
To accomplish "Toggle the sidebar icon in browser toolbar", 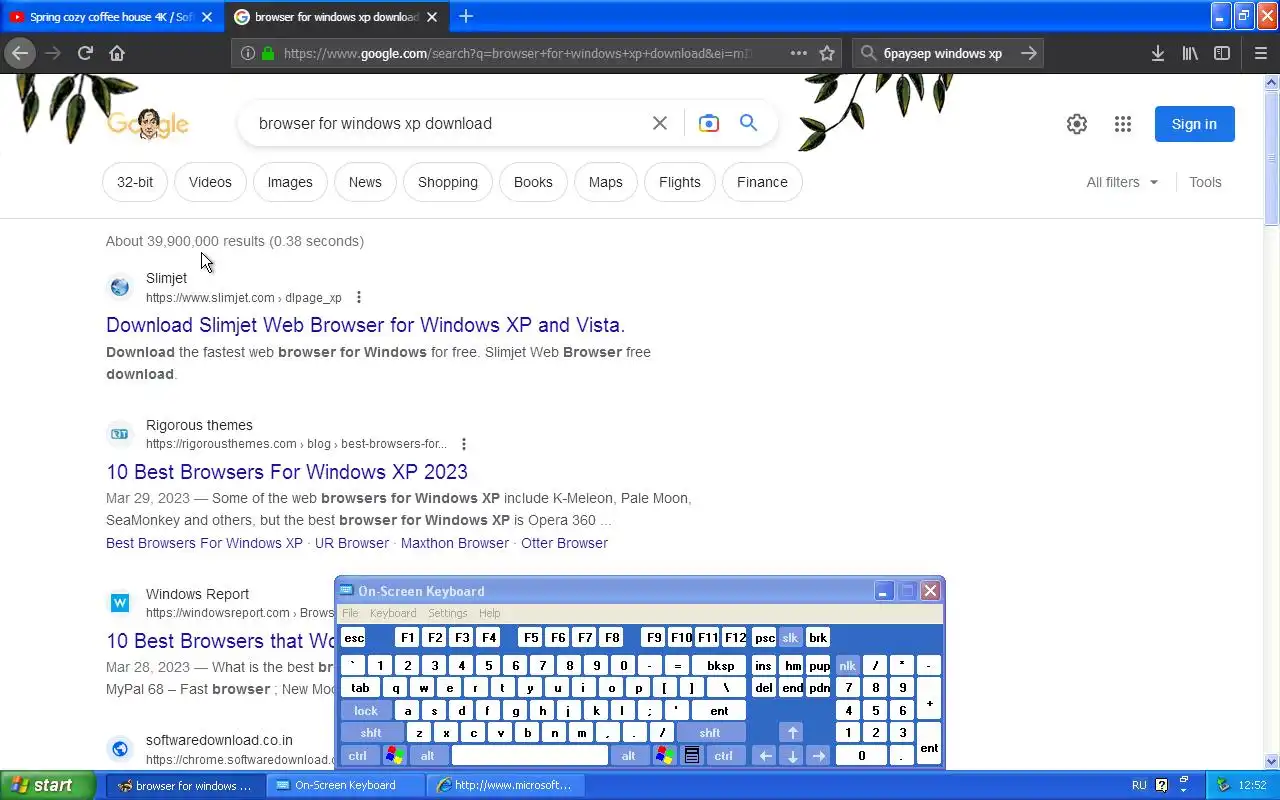I will click(1222, 53).
